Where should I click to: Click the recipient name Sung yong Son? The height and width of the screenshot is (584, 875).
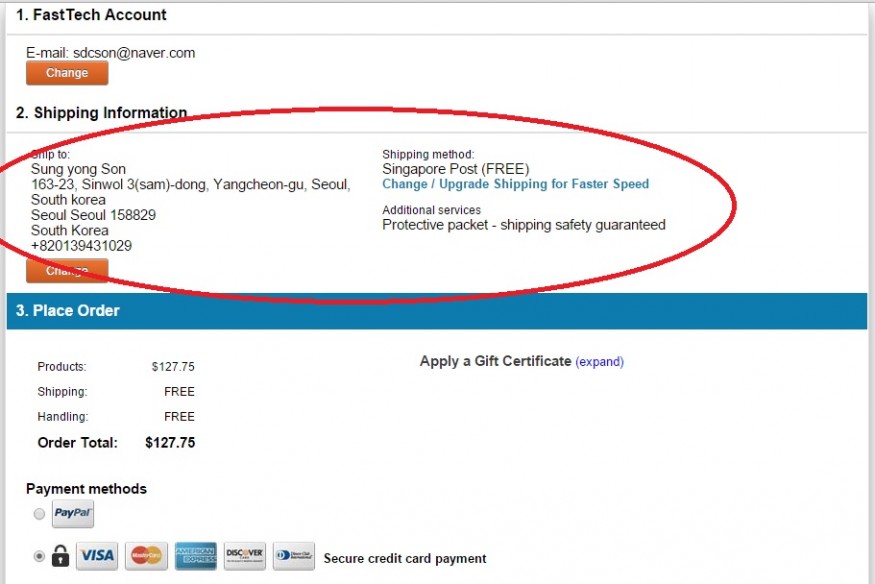pyautogui.click(x=78, y=169)
